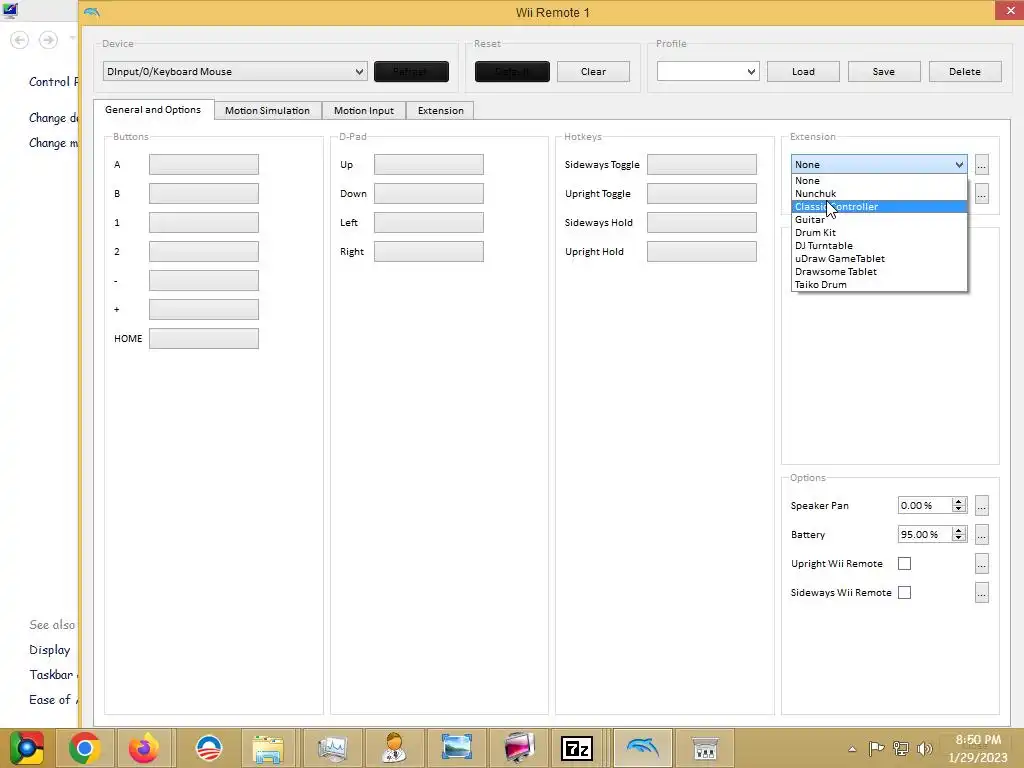Select None from the extension list
Screen dimensions: 1024x768
(x=879, y=181)
